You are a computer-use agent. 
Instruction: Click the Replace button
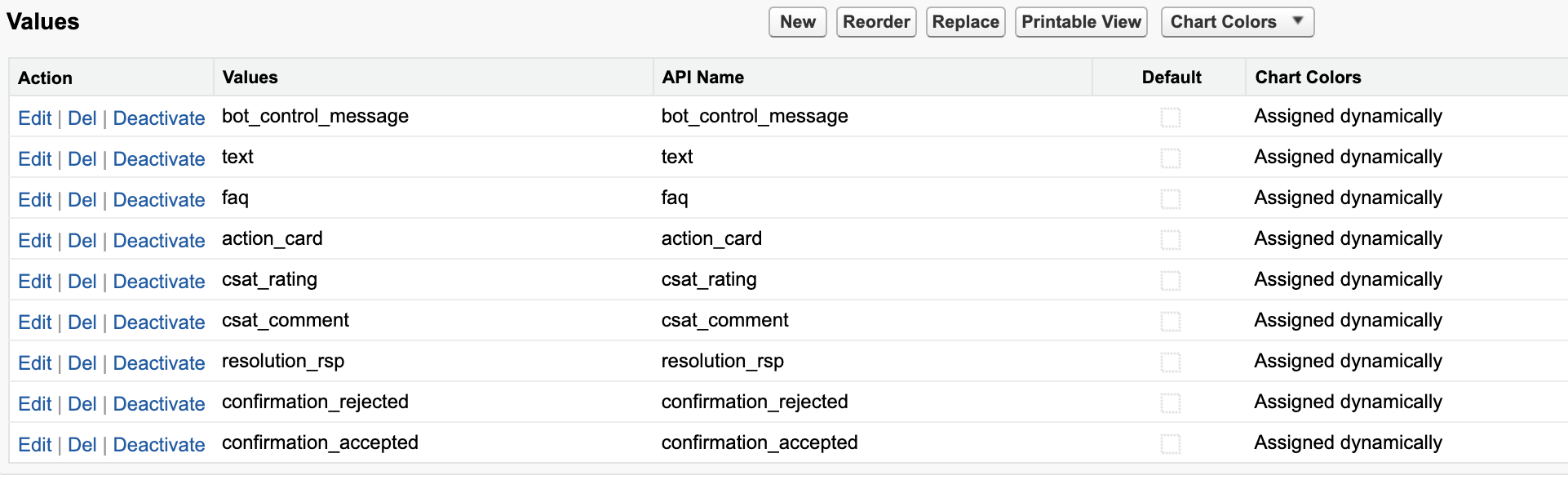(965, 22)
